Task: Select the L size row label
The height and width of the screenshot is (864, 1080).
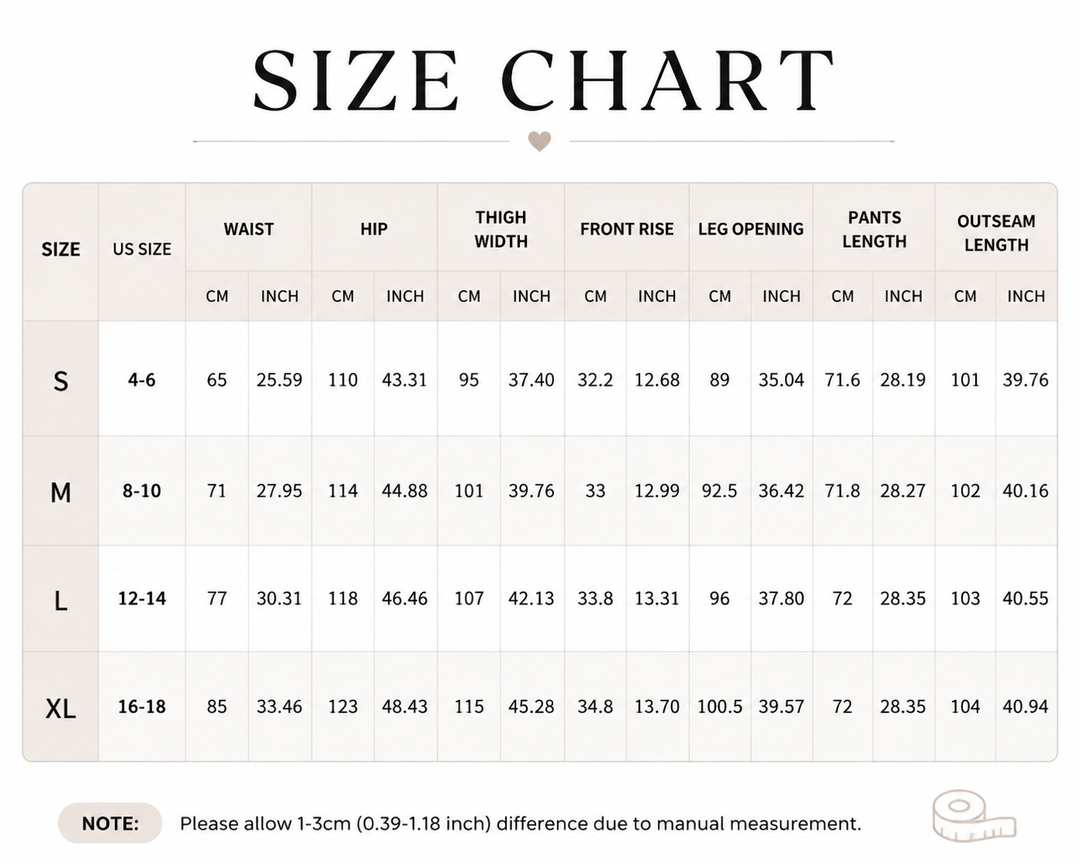Action: 61,601
